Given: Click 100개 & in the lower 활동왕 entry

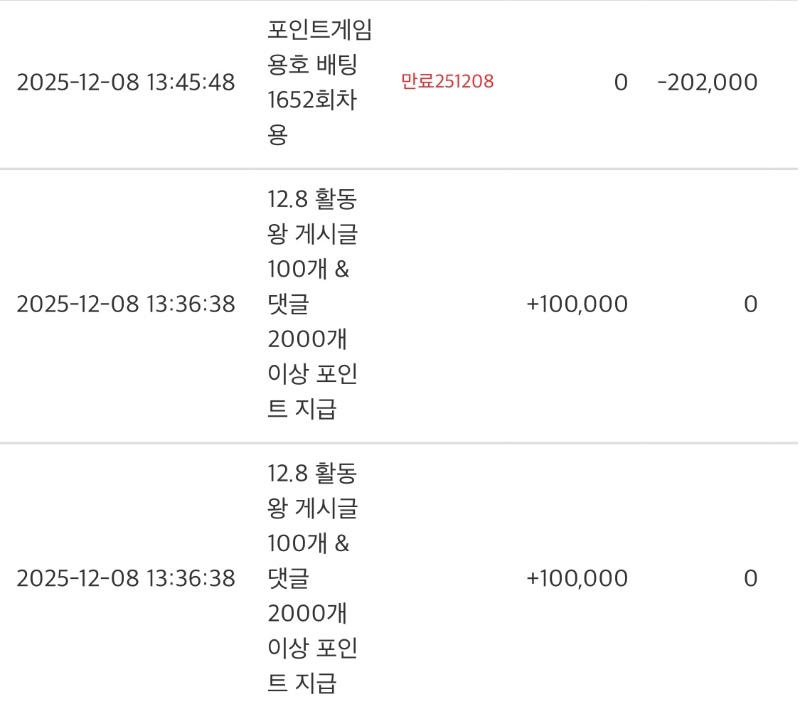Looking at the screenshot, I should [x=308, y=543].
